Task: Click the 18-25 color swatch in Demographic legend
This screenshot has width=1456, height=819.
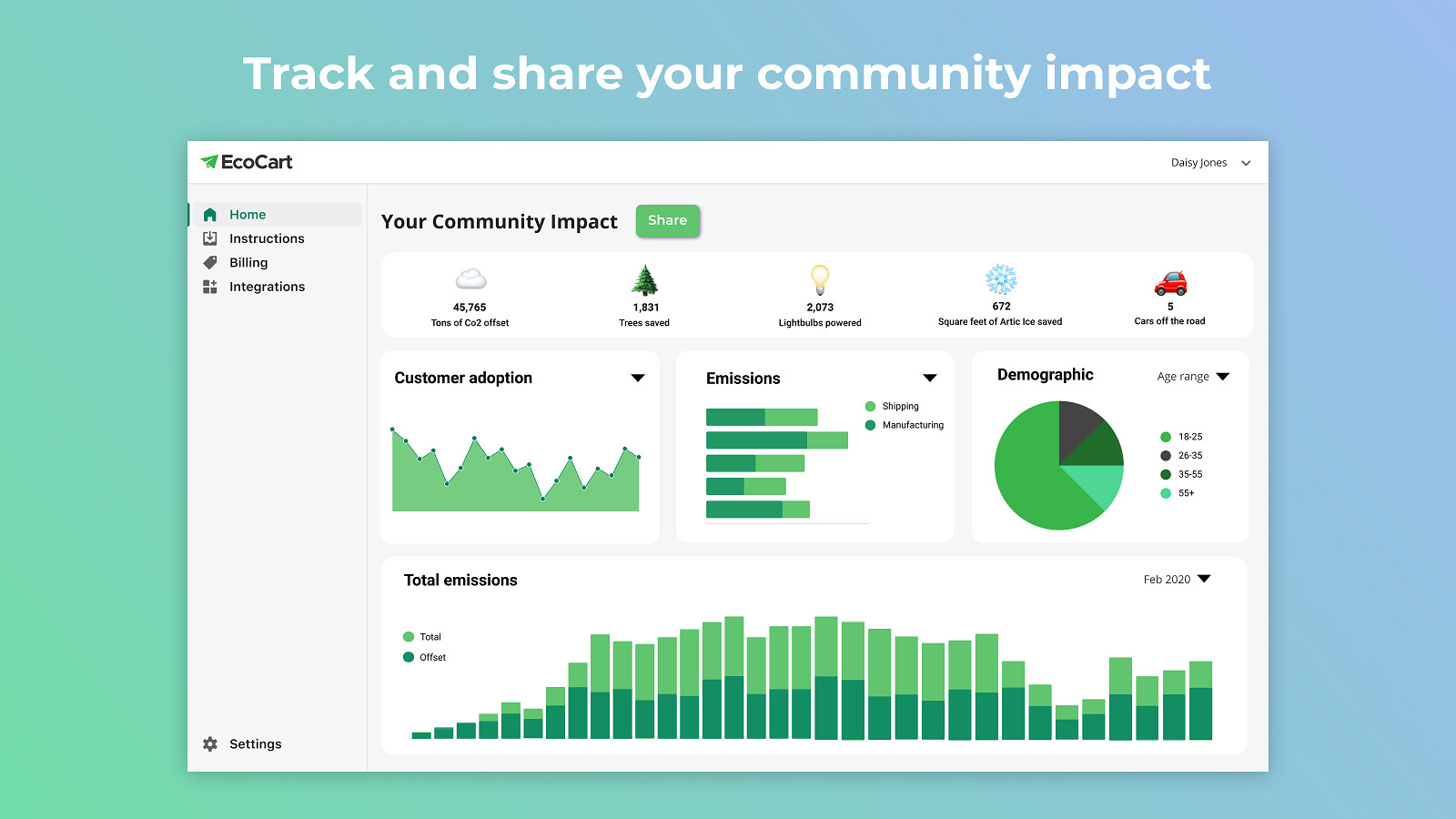Action: (x=1166, y=437)
